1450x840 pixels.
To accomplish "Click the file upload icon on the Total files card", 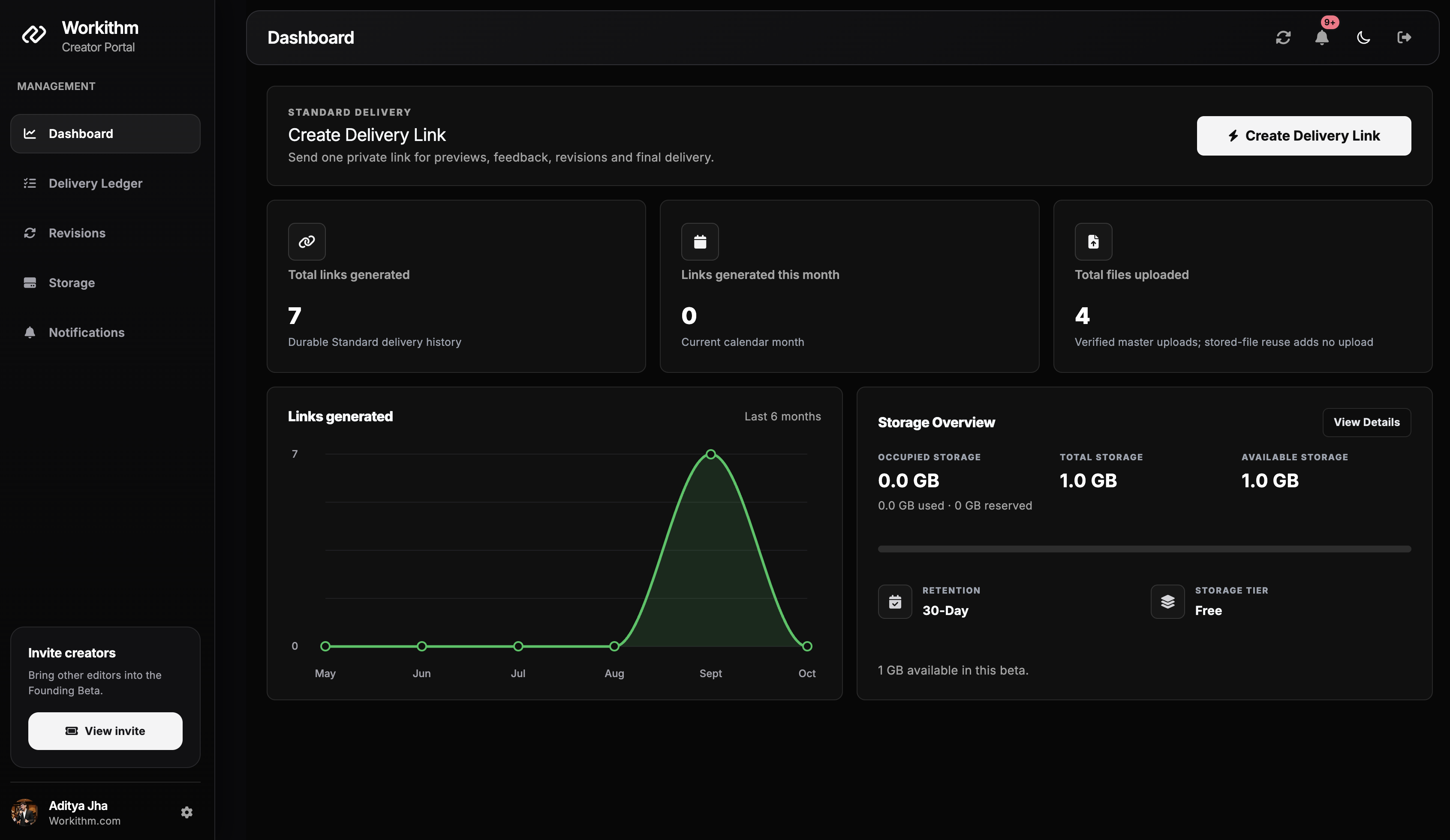I will (1093, 242).
